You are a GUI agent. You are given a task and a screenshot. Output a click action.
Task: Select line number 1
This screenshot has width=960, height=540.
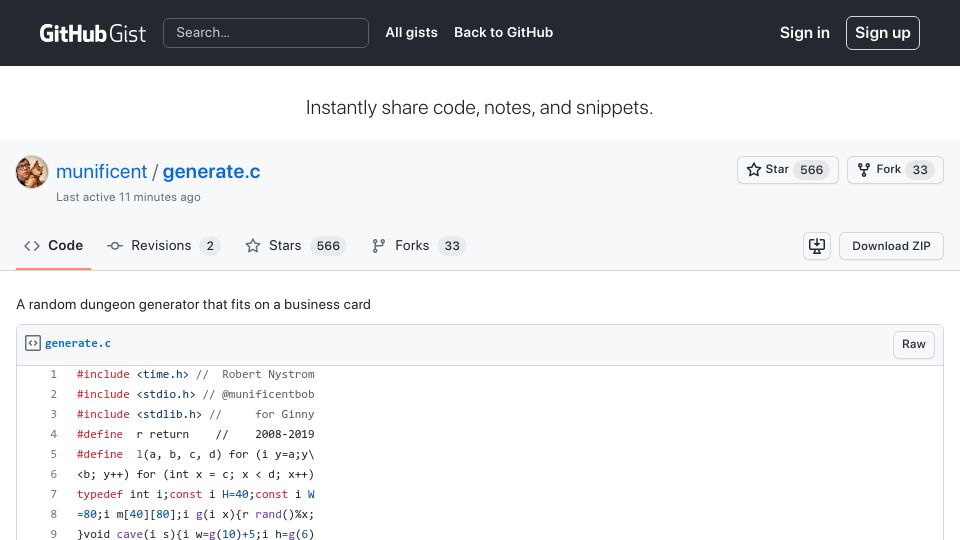(x=53, y=374)
